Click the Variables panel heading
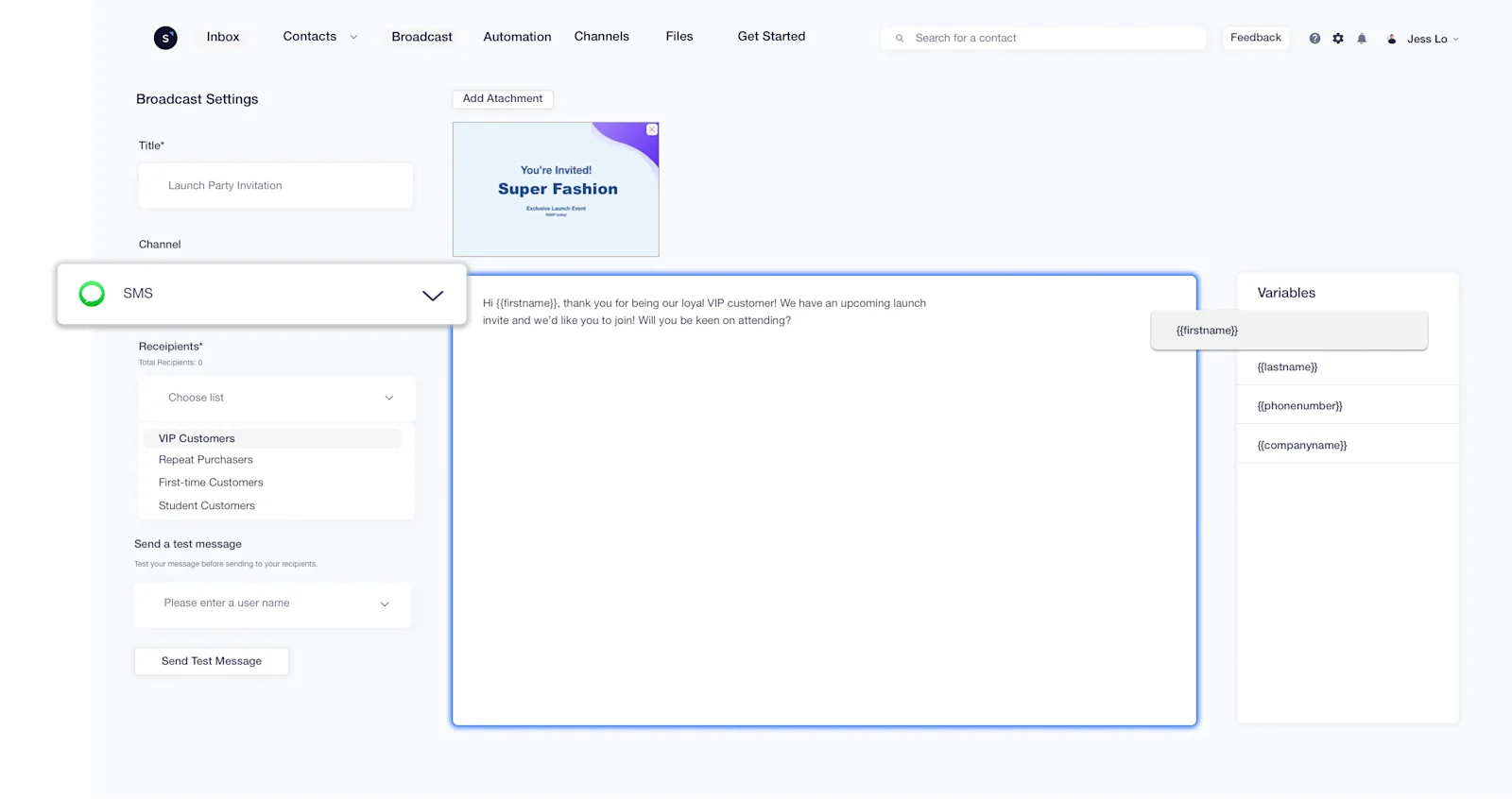1512x799 pixels. [1286, 293]
